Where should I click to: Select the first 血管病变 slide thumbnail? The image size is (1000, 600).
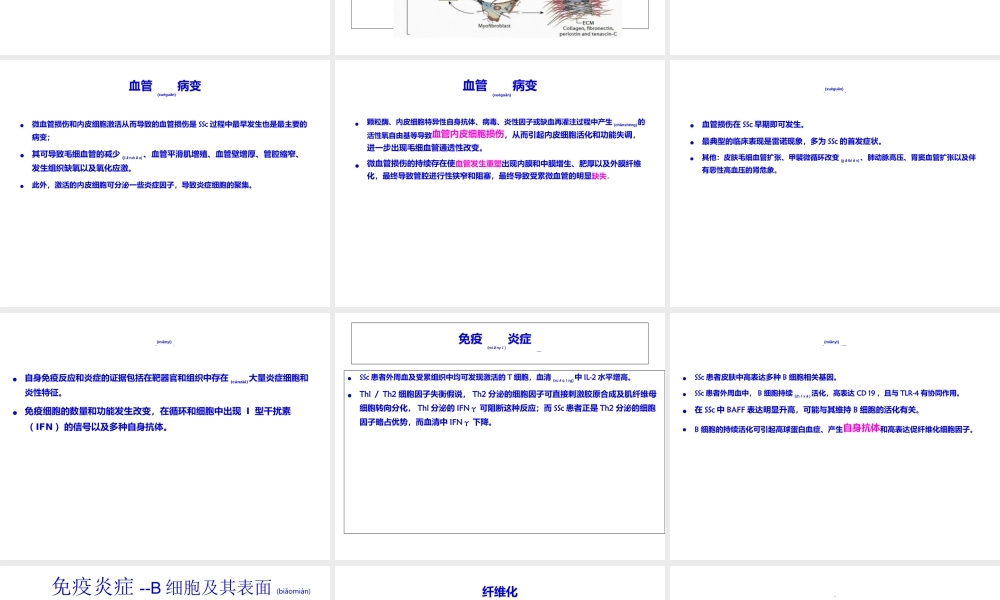164,180
